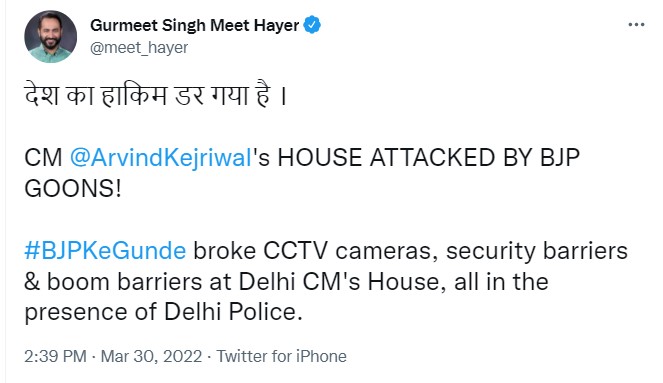Screen dimensions: 663x383
Task: Click the Mar 30, 2022 date
Action: pyautogui.click(x=151, y=356)
